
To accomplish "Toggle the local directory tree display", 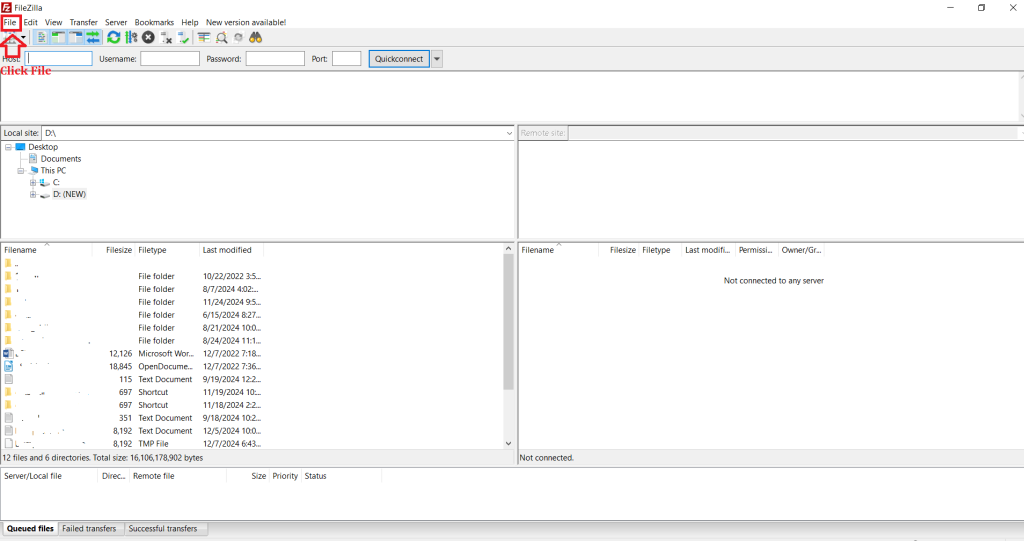I will point(58,38).
